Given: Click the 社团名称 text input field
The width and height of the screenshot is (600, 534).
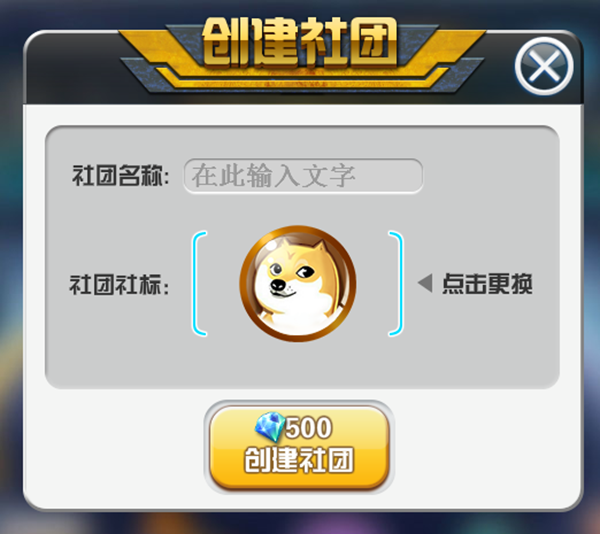Looking at the screenshot, I should pyautogui.click(x=303, y=176).
